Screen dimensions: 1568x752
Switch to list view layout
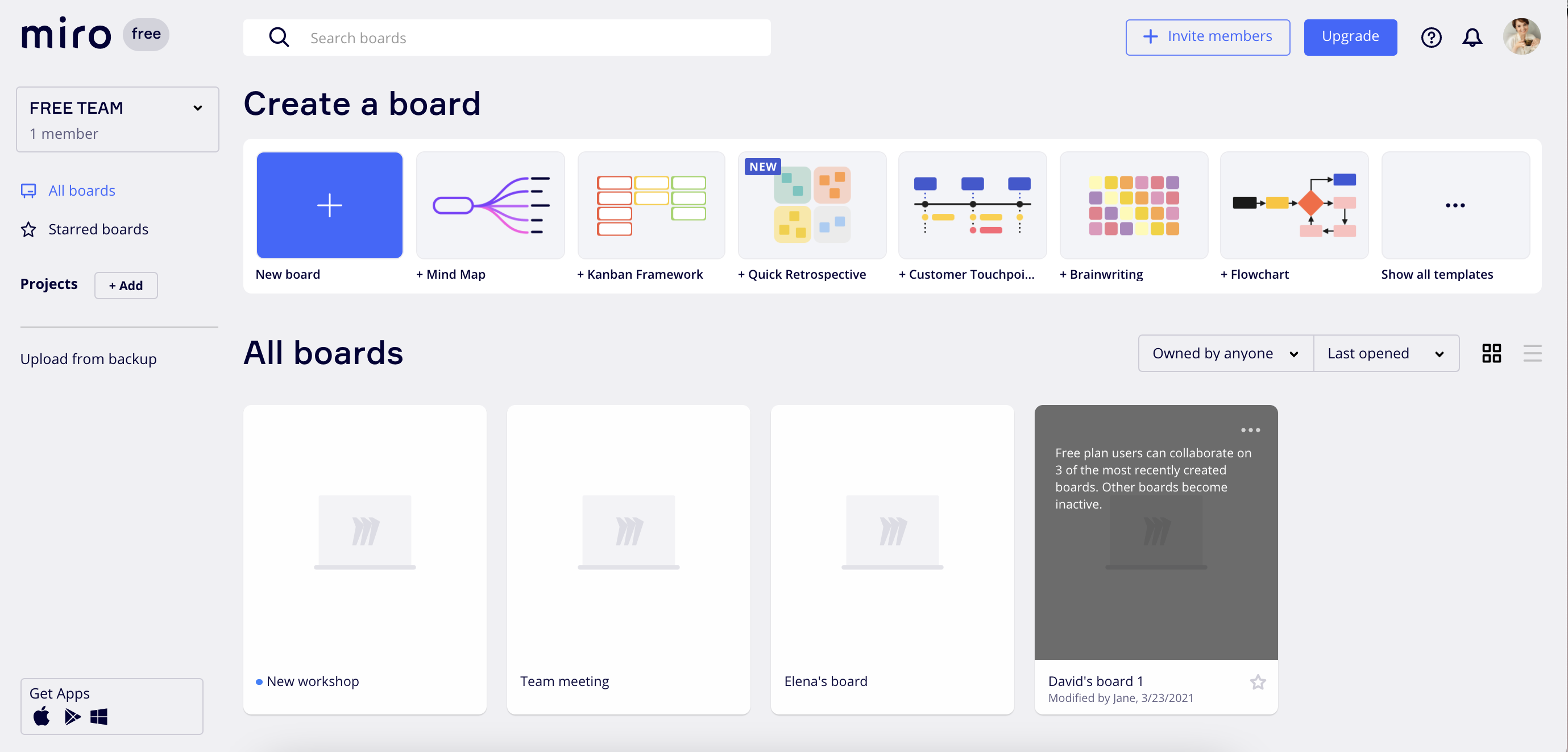(x=1532, y=353)
